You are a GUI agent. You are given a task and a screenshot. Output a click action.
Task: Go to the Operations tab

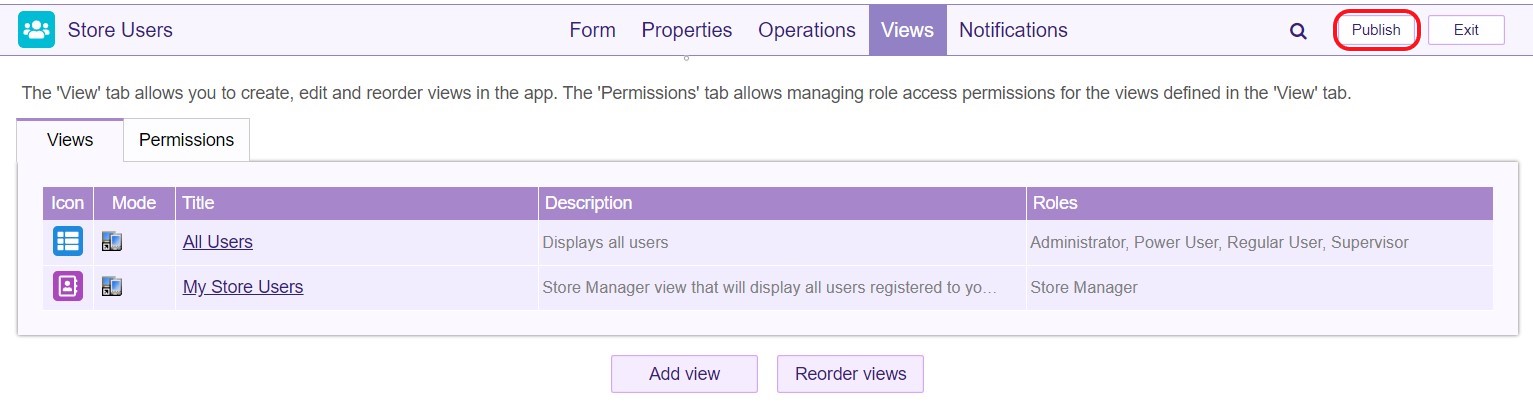[x=807, y=30]
